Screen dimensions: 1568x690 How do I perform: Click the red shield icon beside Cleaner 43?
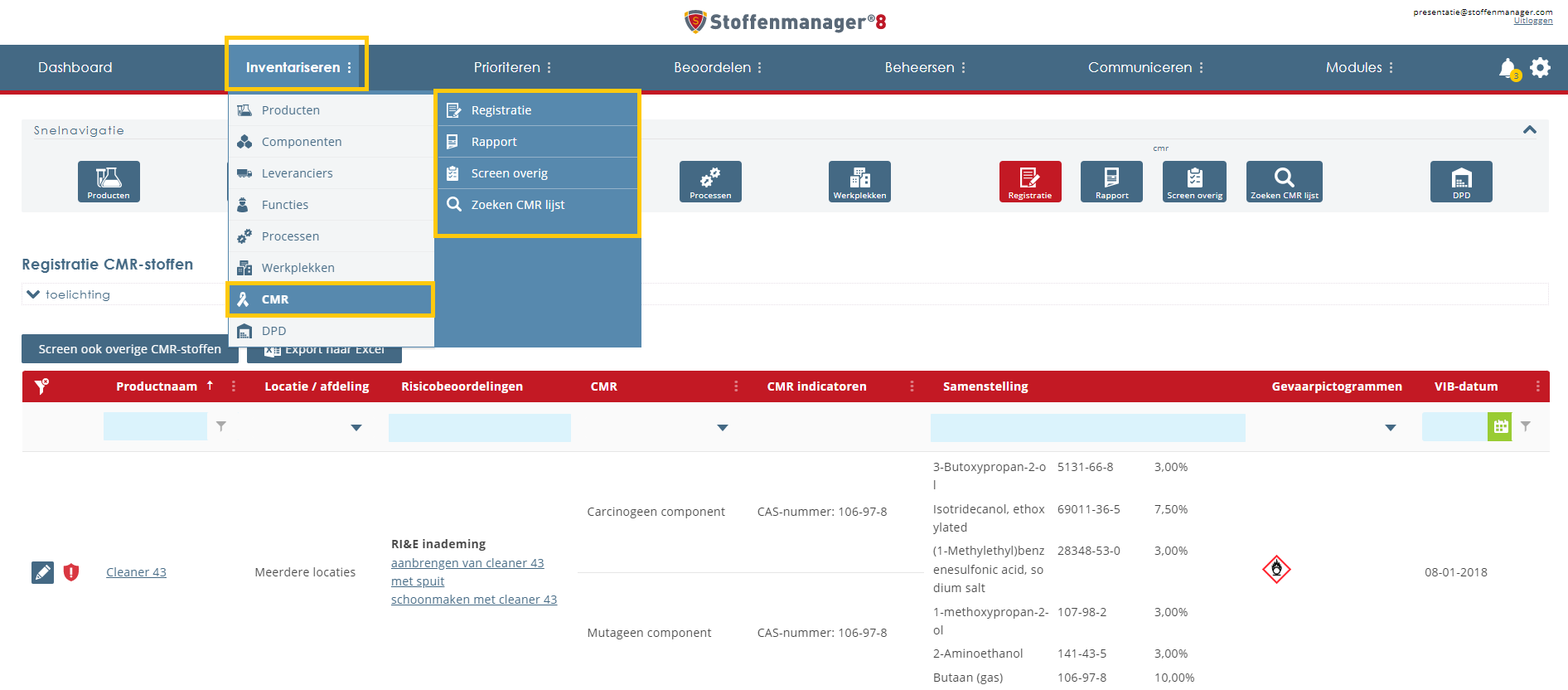coord(71,572)
